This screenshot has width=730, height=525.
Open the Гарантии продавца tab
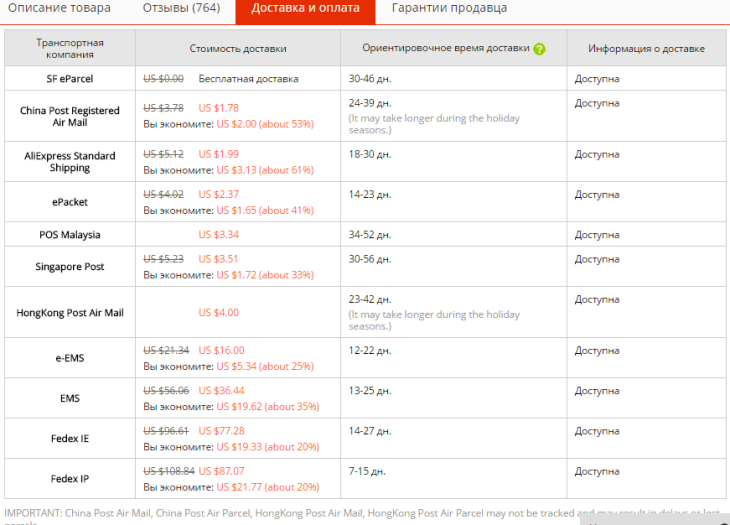click(x=449, y=8)
